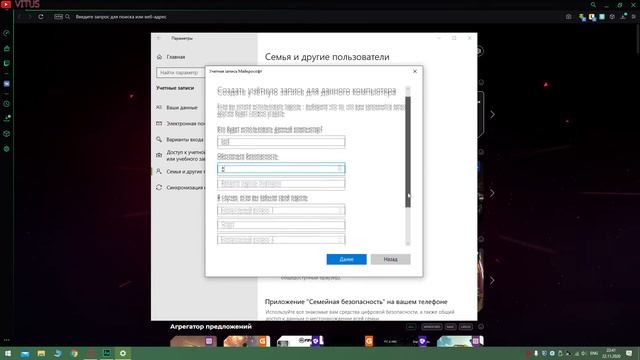Open the search-tabs magnifier in title bar
This screenshot has height=360, width=640.
point(593,5)
